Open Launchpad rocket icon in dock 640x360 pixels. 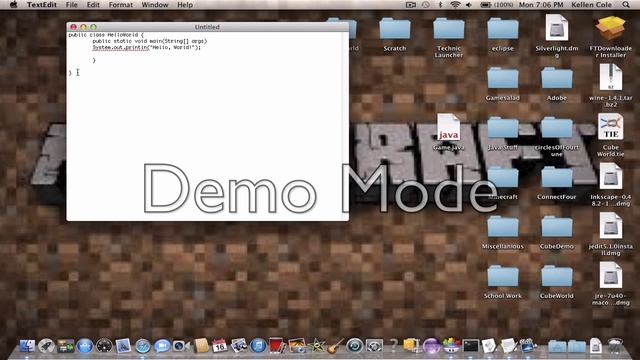(x=46, y=346)
